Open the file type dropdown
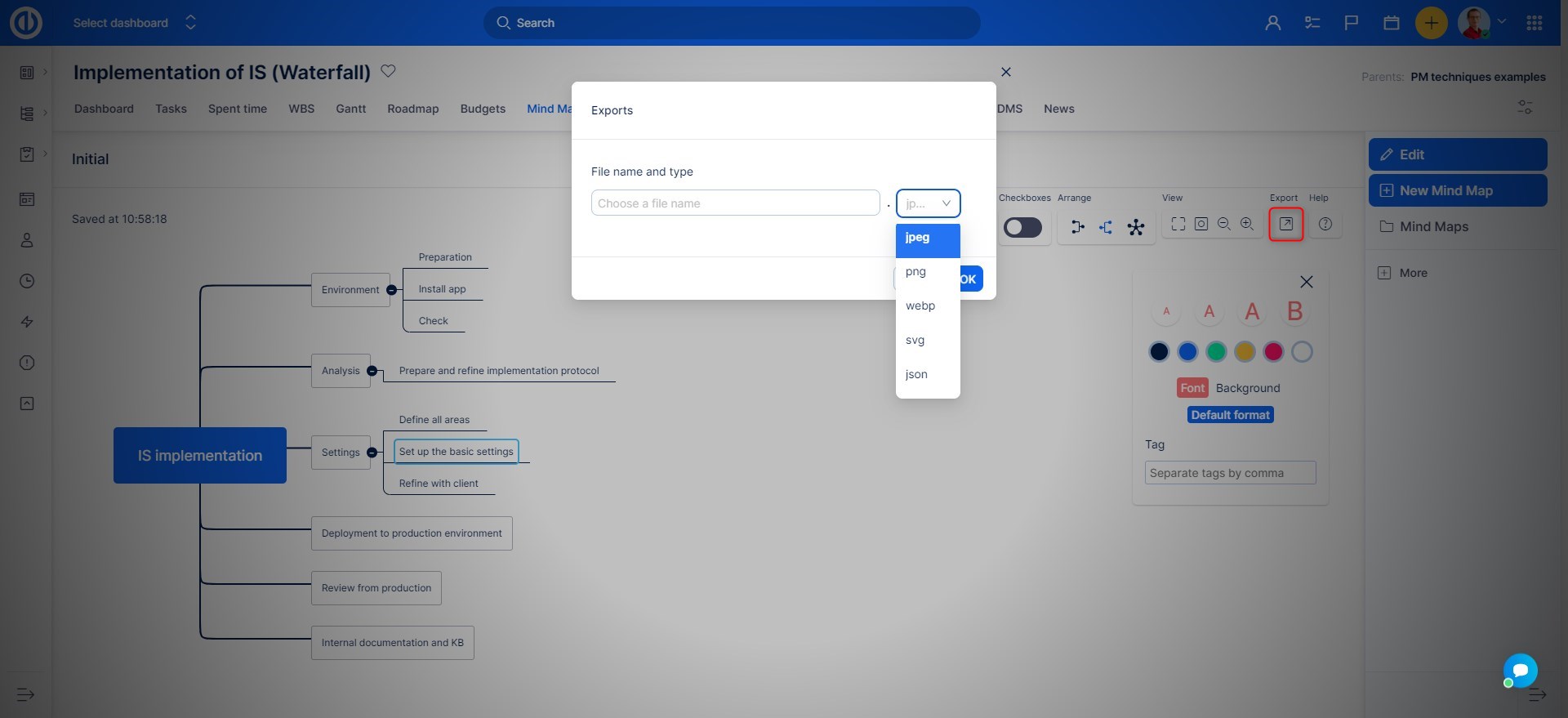The height and width of the screenshot is (718, 1568). coord(928,203)
